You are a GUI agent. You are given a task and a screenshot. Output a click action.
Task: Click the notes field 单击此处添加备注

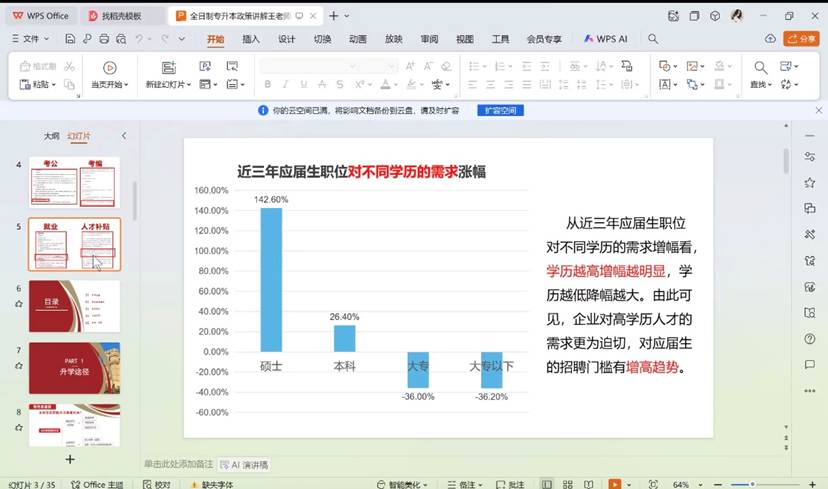pos(178,464)
